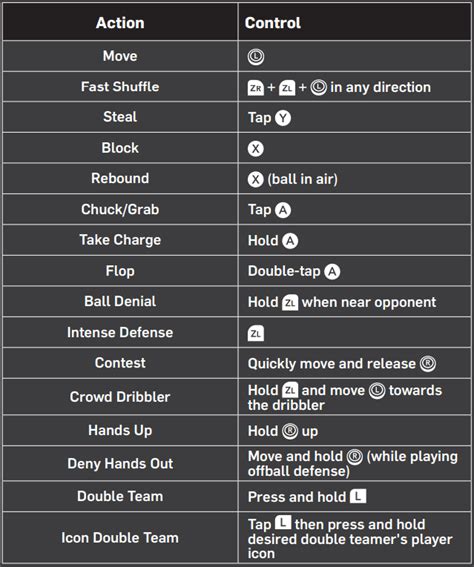The width and height of the screenshot is (474, 567).
Task: Click the L button icon in Double Team row
Action: (x=358, y=496)
